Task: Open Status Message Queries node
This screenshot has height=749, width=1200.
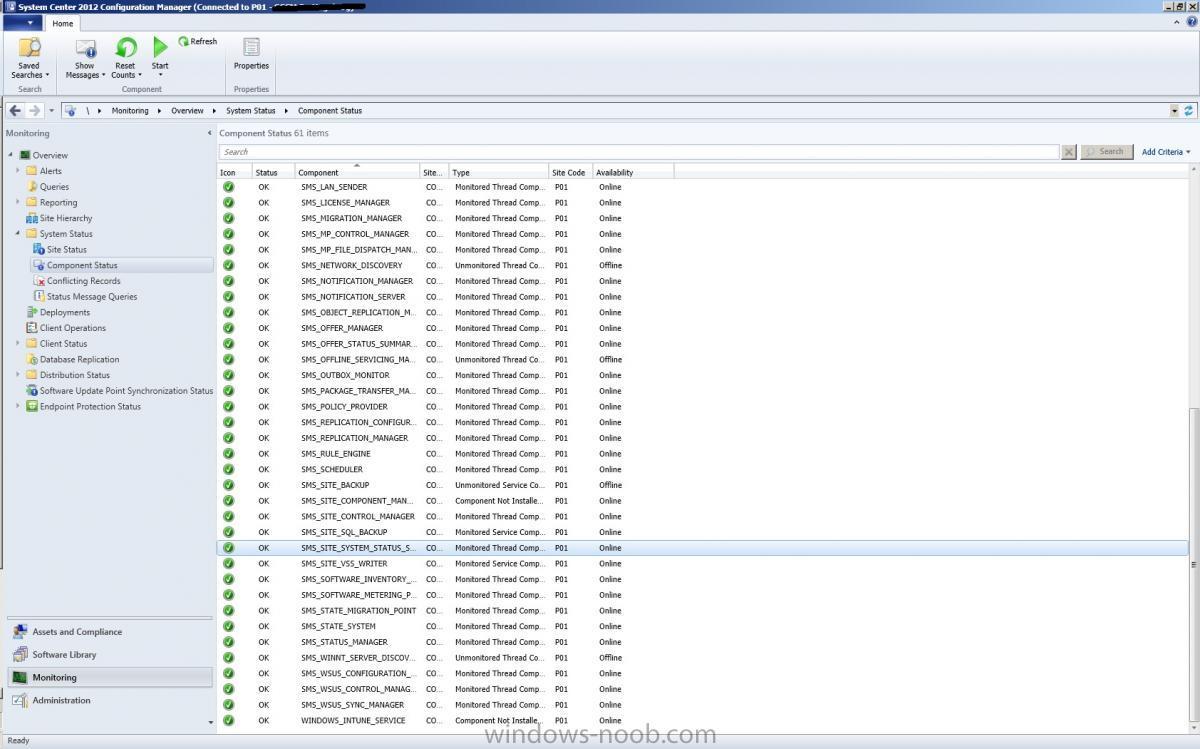Action: tap(92, 296)
